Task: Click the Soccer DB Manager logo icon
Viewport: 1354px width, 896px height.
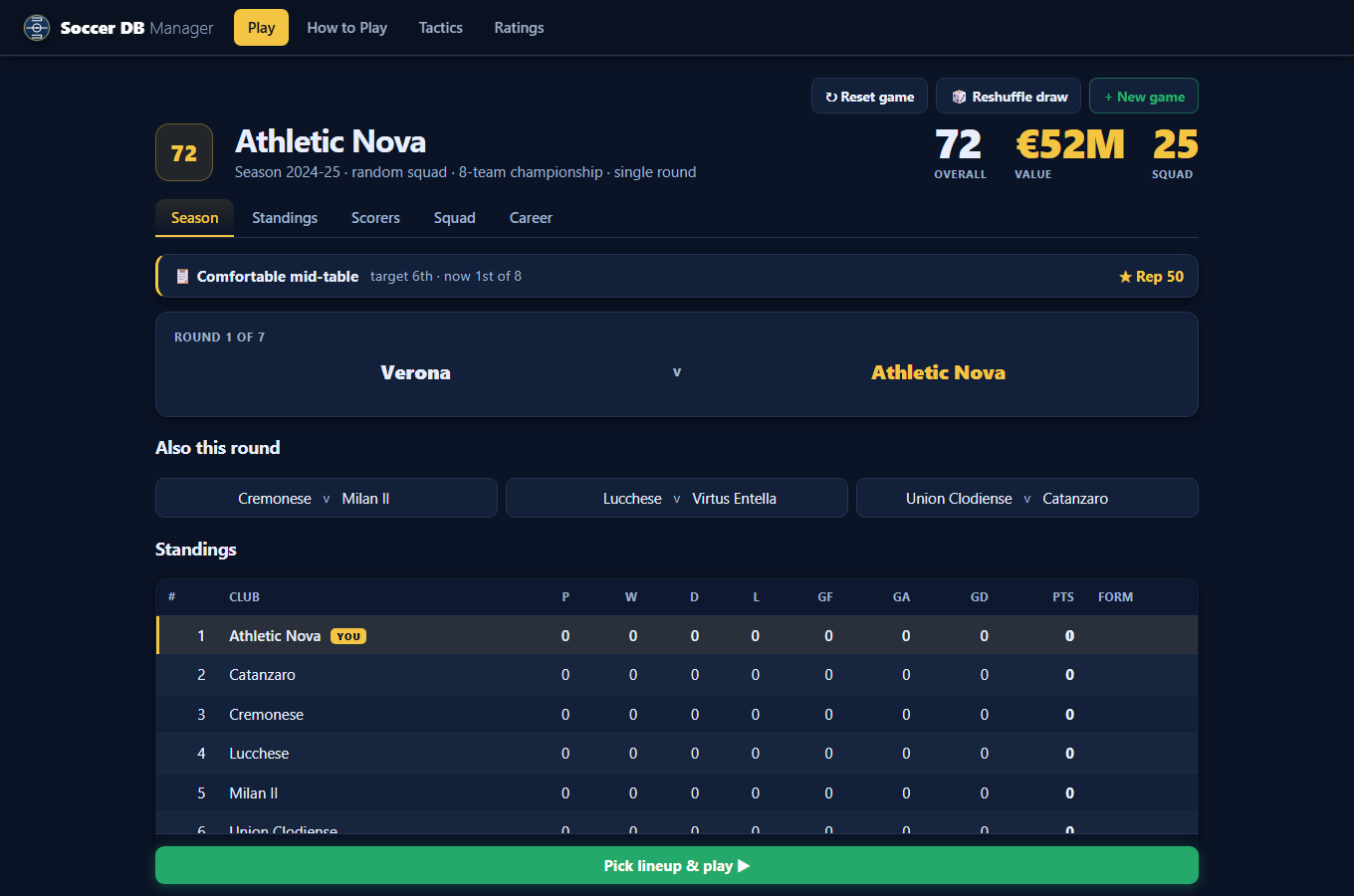Action: click(37, 28)
